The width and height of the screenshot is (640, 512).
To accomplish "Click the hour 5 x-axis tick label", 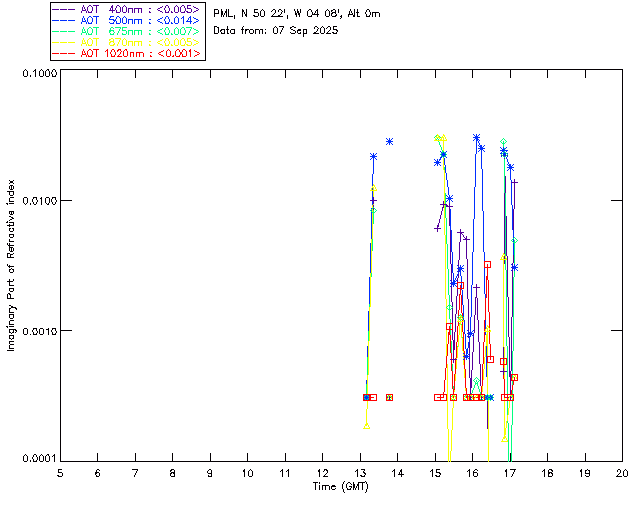I will pyautogui.click(x=60, y=472).
